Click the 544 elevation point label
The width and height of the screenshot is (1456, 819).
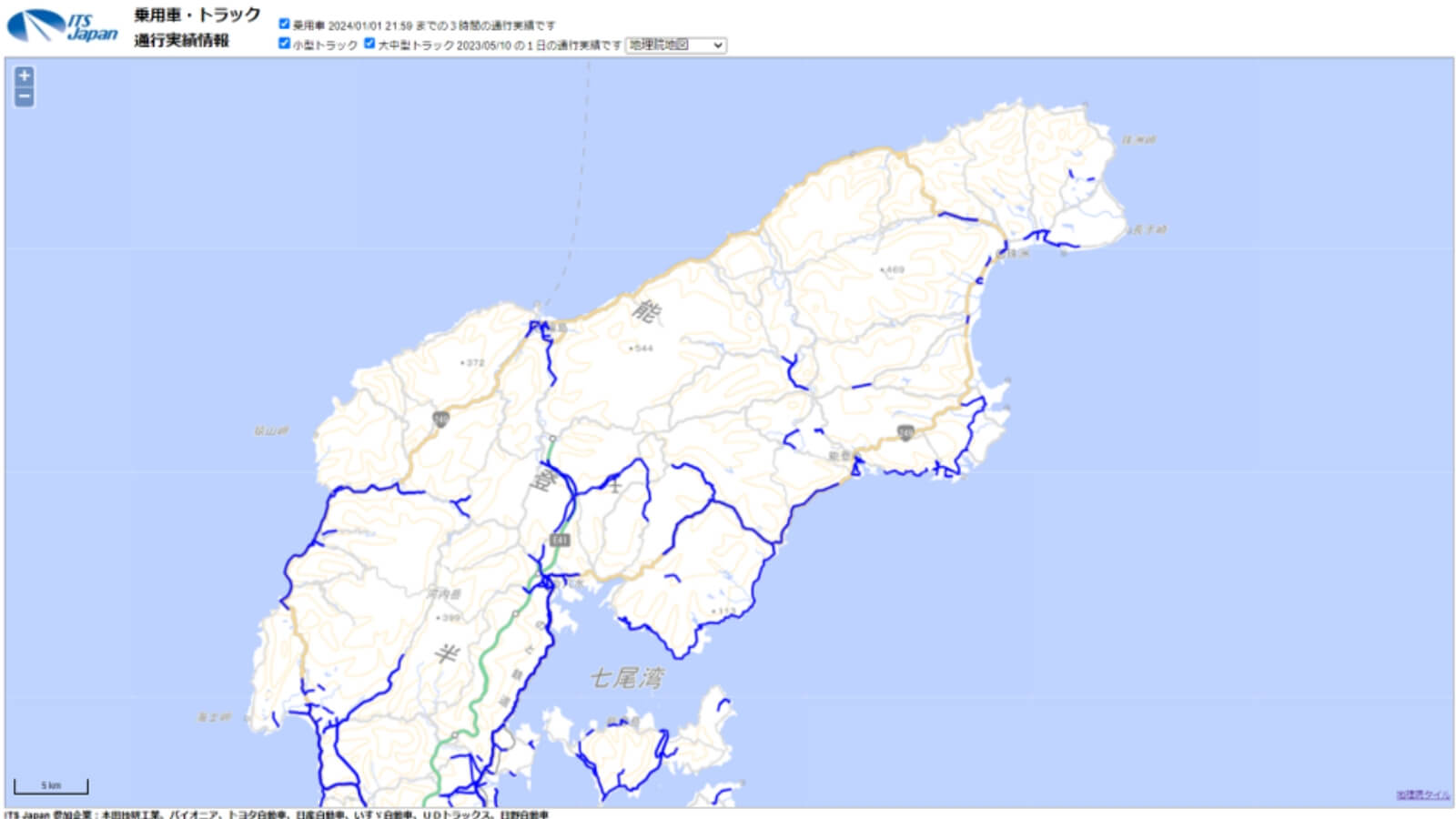click(642, 349)
